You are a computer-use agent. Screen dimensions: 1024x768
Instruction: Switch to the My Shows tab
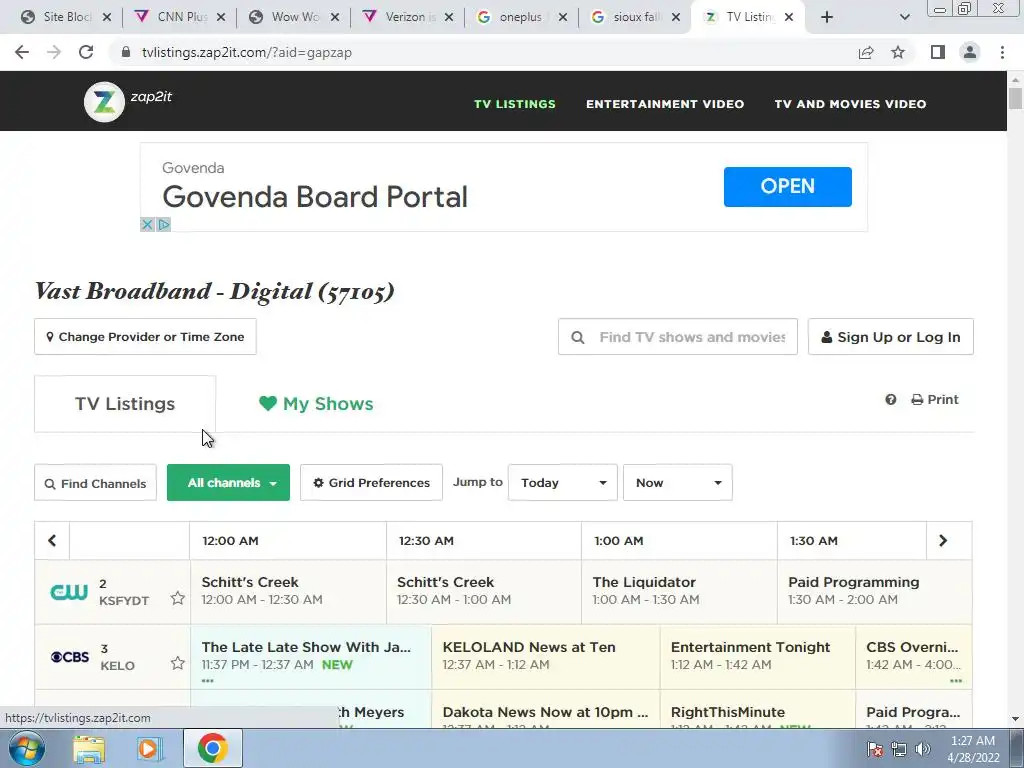(316, 404)
